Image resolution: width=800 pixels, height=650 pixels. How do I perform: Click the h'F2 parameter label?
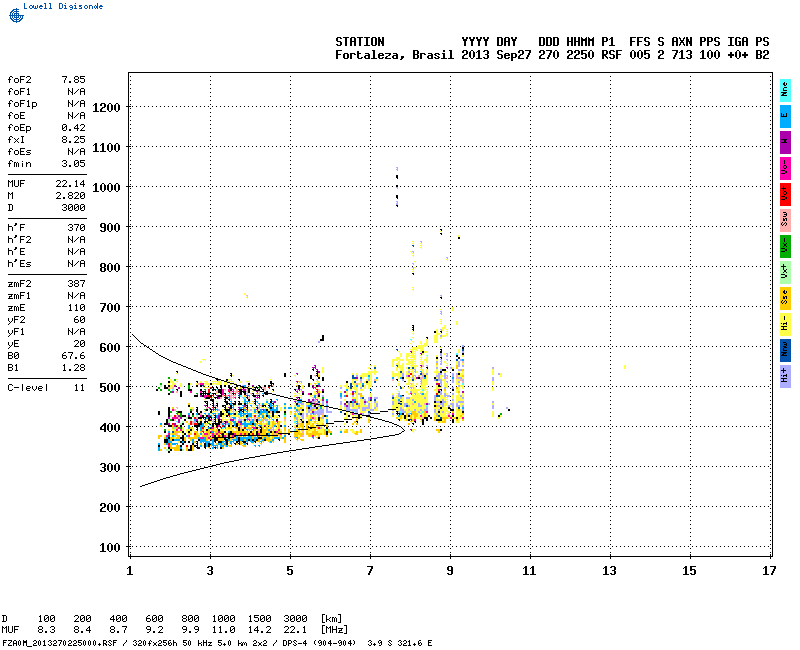19,239
